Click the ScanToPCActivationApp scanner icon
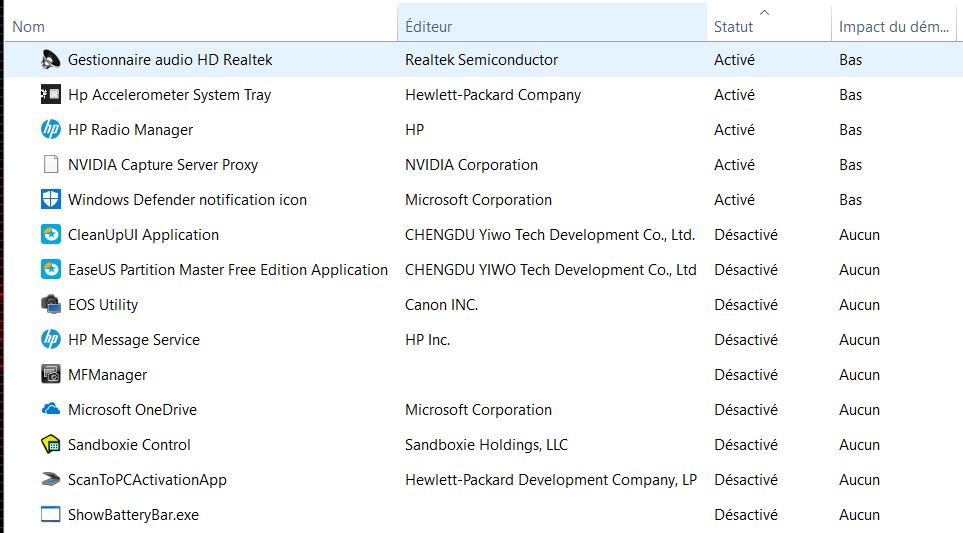The image size is (963, 533). 51,480
